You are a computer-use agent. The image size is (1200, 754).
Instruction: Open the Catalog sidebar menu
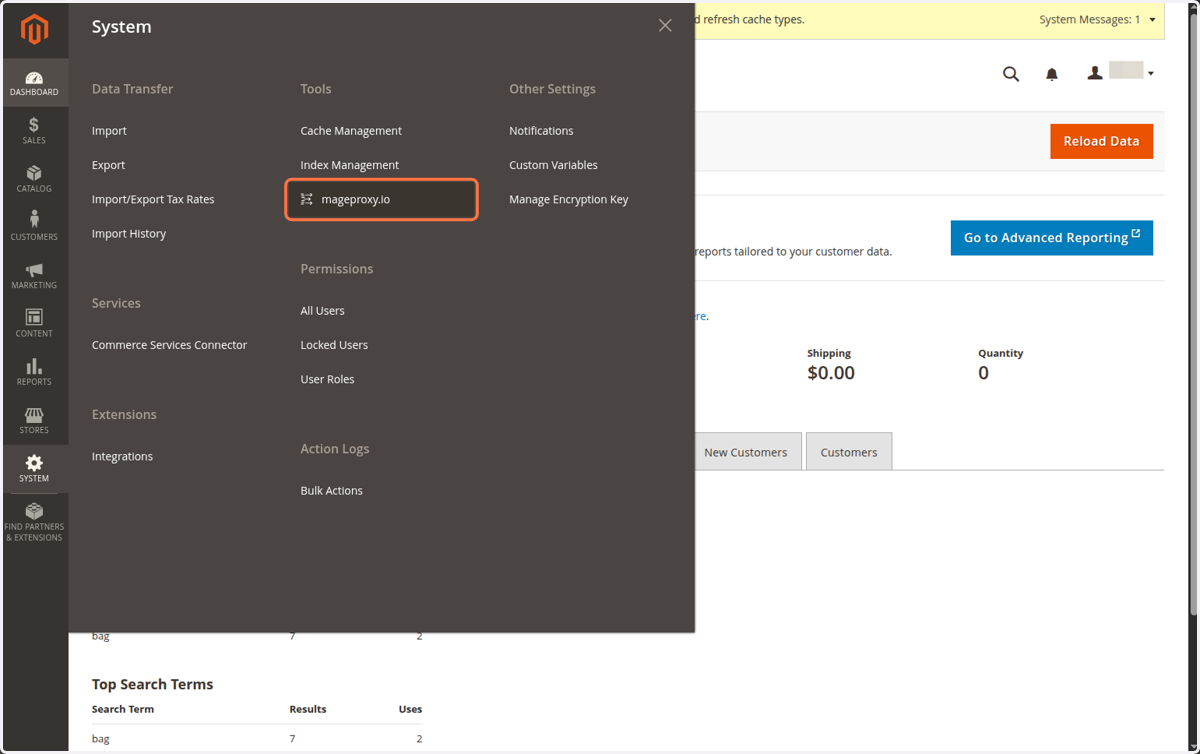click(34, 179)
